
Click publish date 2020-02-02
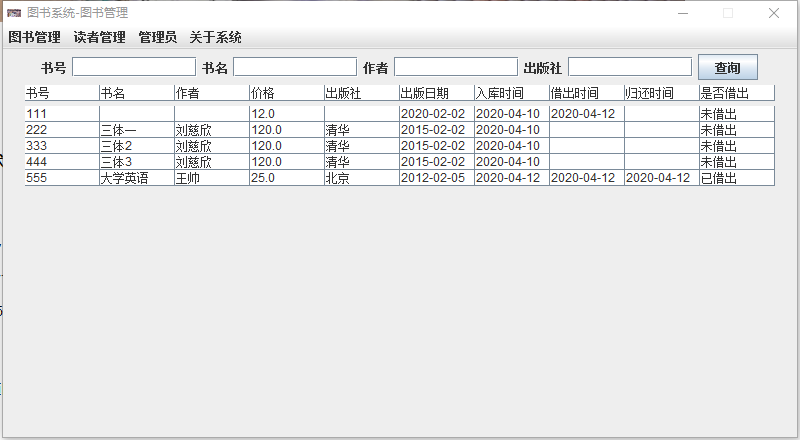coord(437,114)
